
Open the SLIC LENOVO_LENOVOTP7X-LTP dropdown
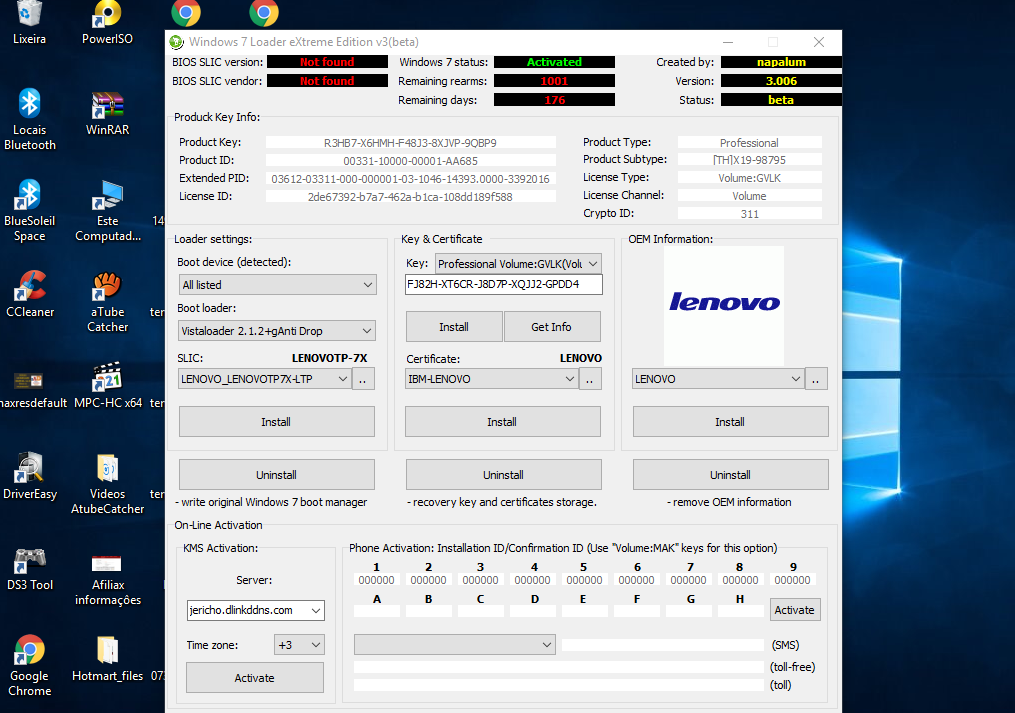click(x=265, y=379)
